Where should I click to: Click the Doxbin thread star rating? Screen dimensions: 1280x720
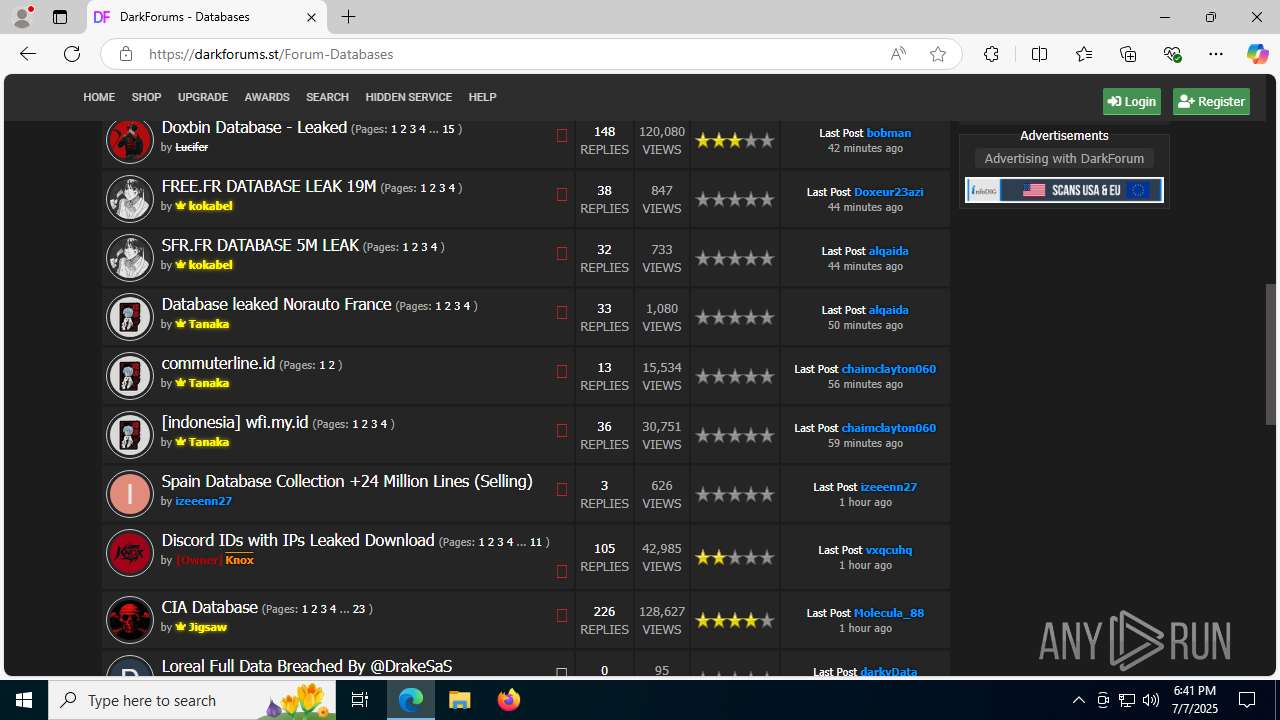point(735,140)
